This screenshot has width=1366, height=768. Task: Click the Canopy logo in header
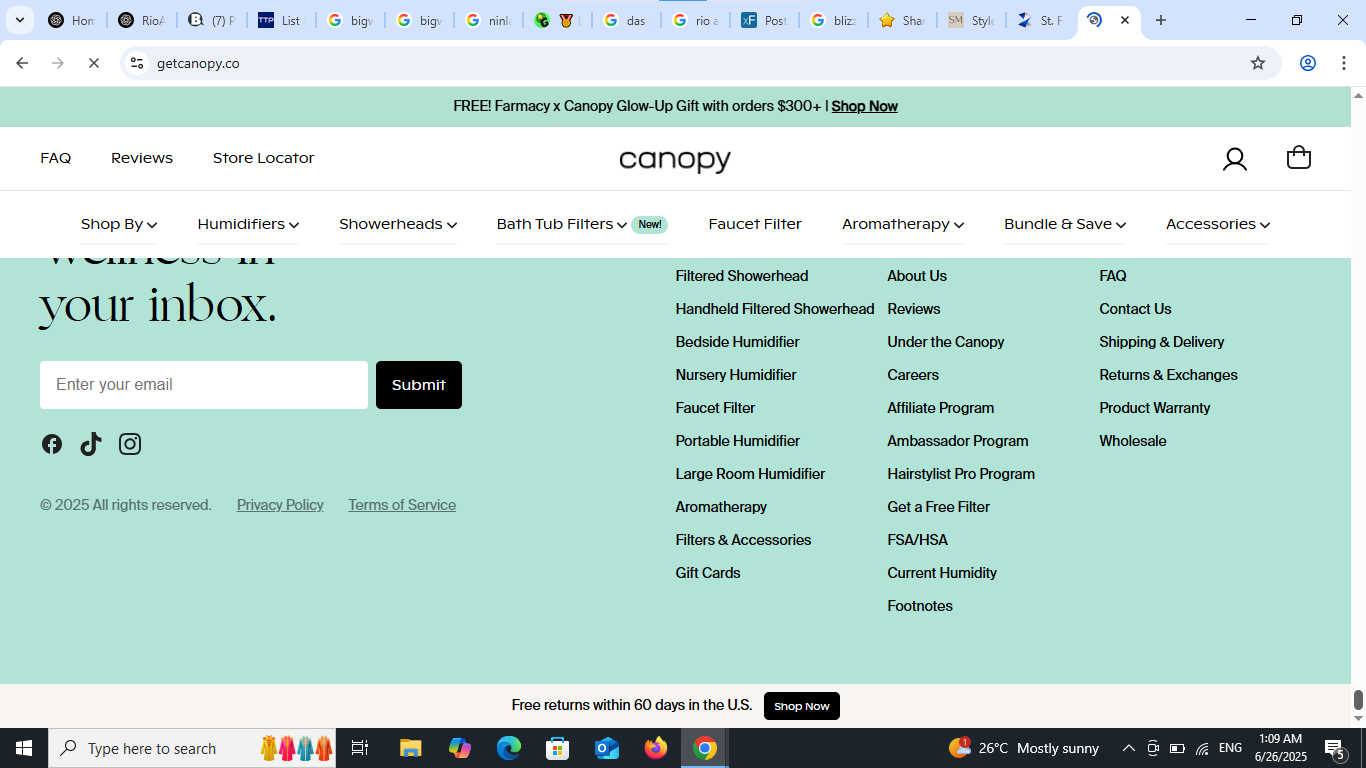(675, 160)
